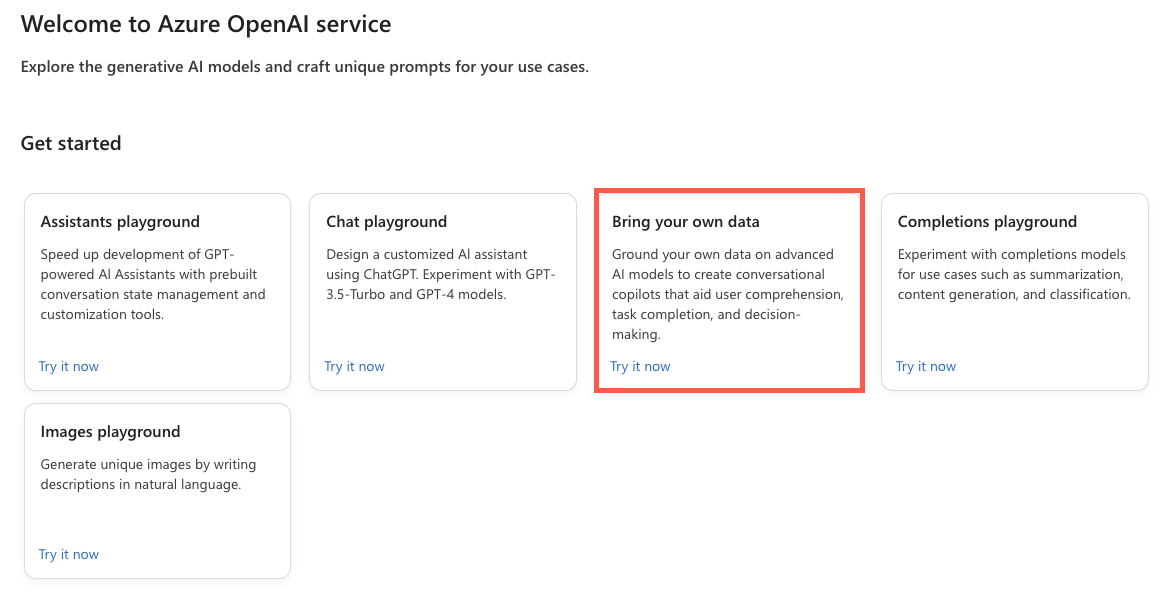Open Try it now under Assistants playground
Image resolution: width=1164 pixels, height=595 pixels.
coord(69,366)
